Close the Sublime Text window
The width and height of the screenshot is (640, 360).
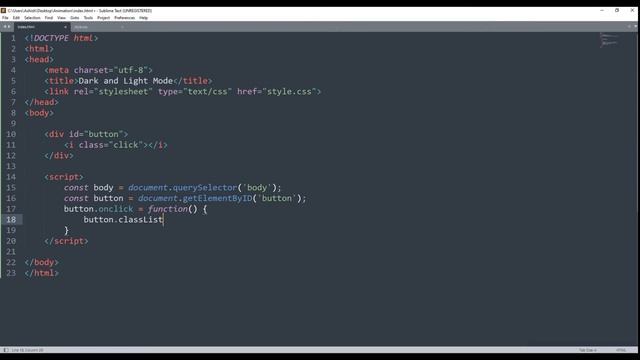coord(632,11)
